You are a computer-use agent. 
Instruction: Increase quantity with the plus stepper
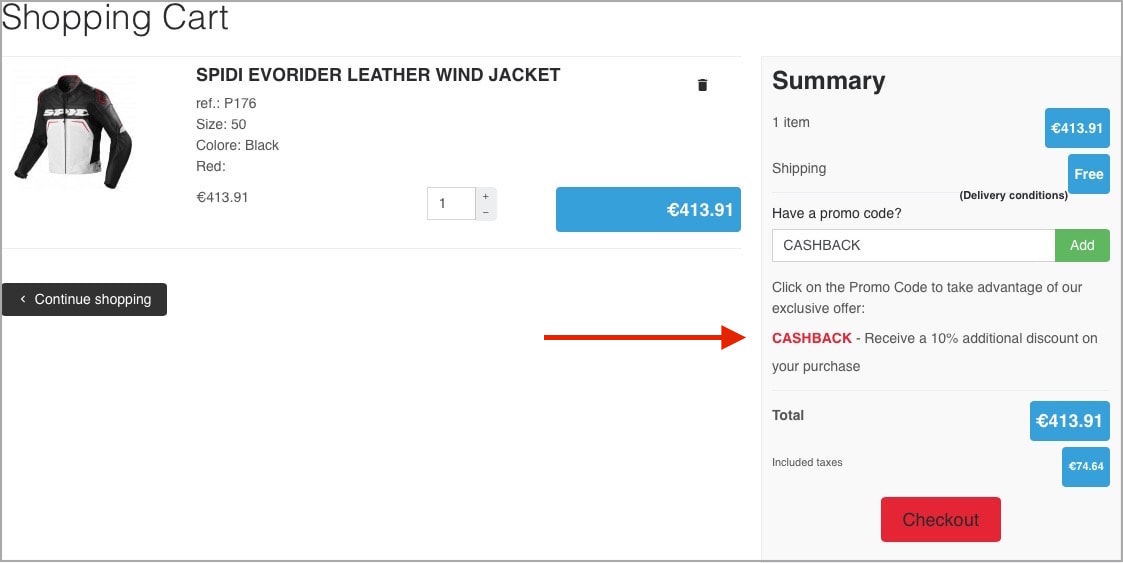click(486, 196)
